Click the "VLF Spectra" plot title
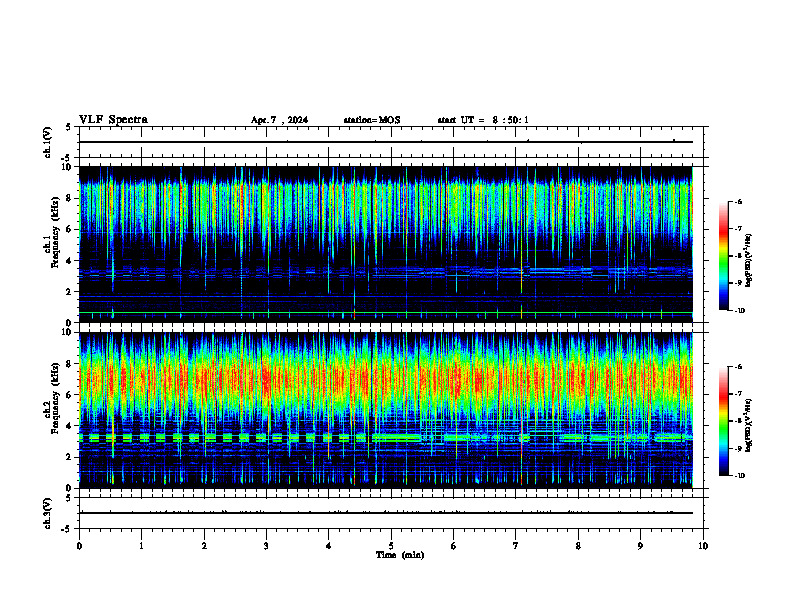The height and width of the screenshot is (612, 792). pyautogui.click(x=113, y=120)
